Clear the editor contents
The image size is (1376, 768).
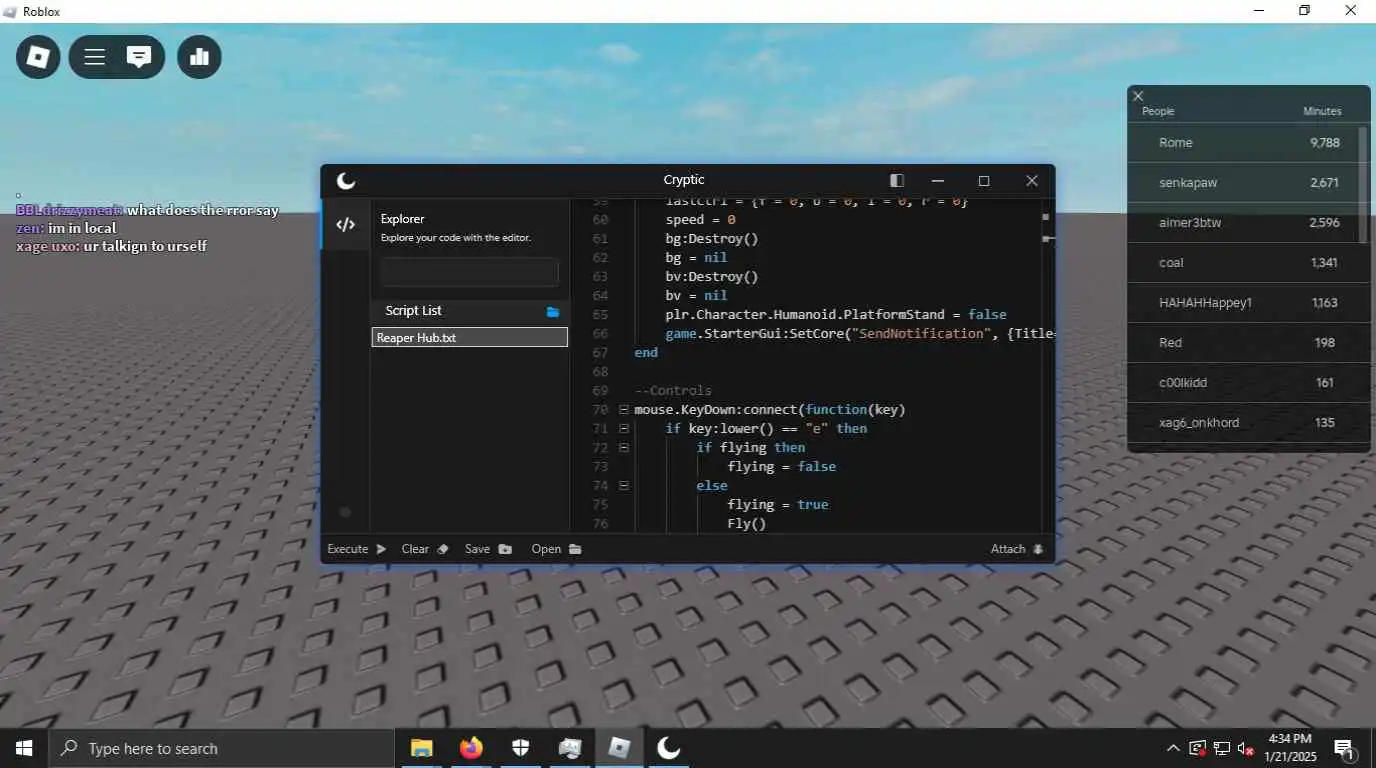[x=425, y=549]
